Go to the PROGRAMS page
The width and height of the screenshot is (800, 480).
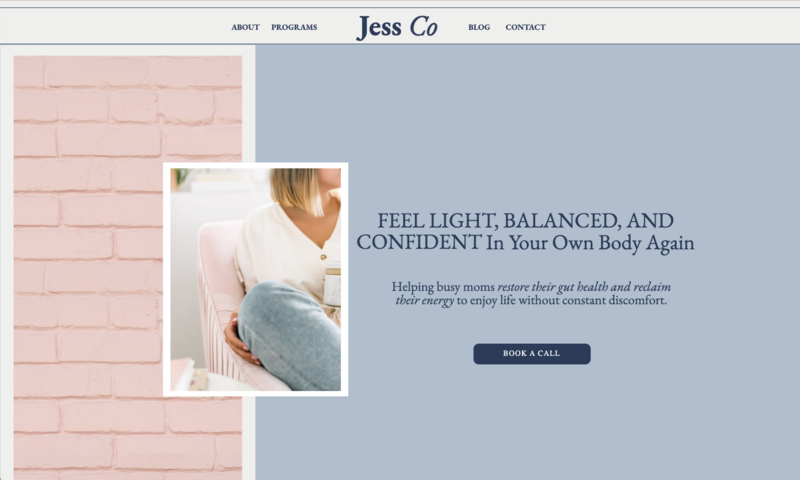click(x=294, y=27)
